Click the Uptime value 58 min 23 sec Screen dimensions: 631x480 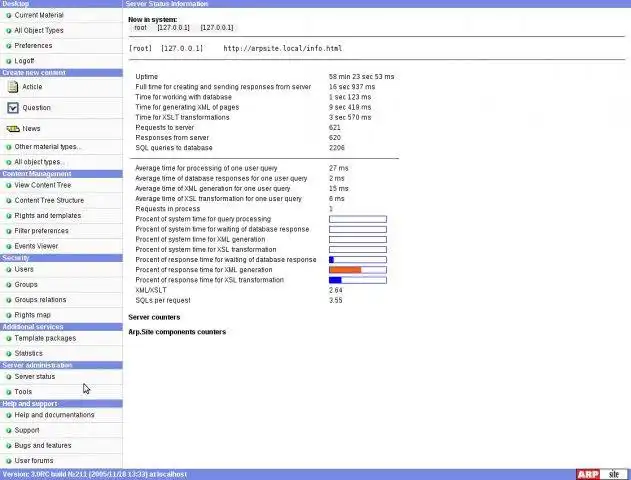361,77
